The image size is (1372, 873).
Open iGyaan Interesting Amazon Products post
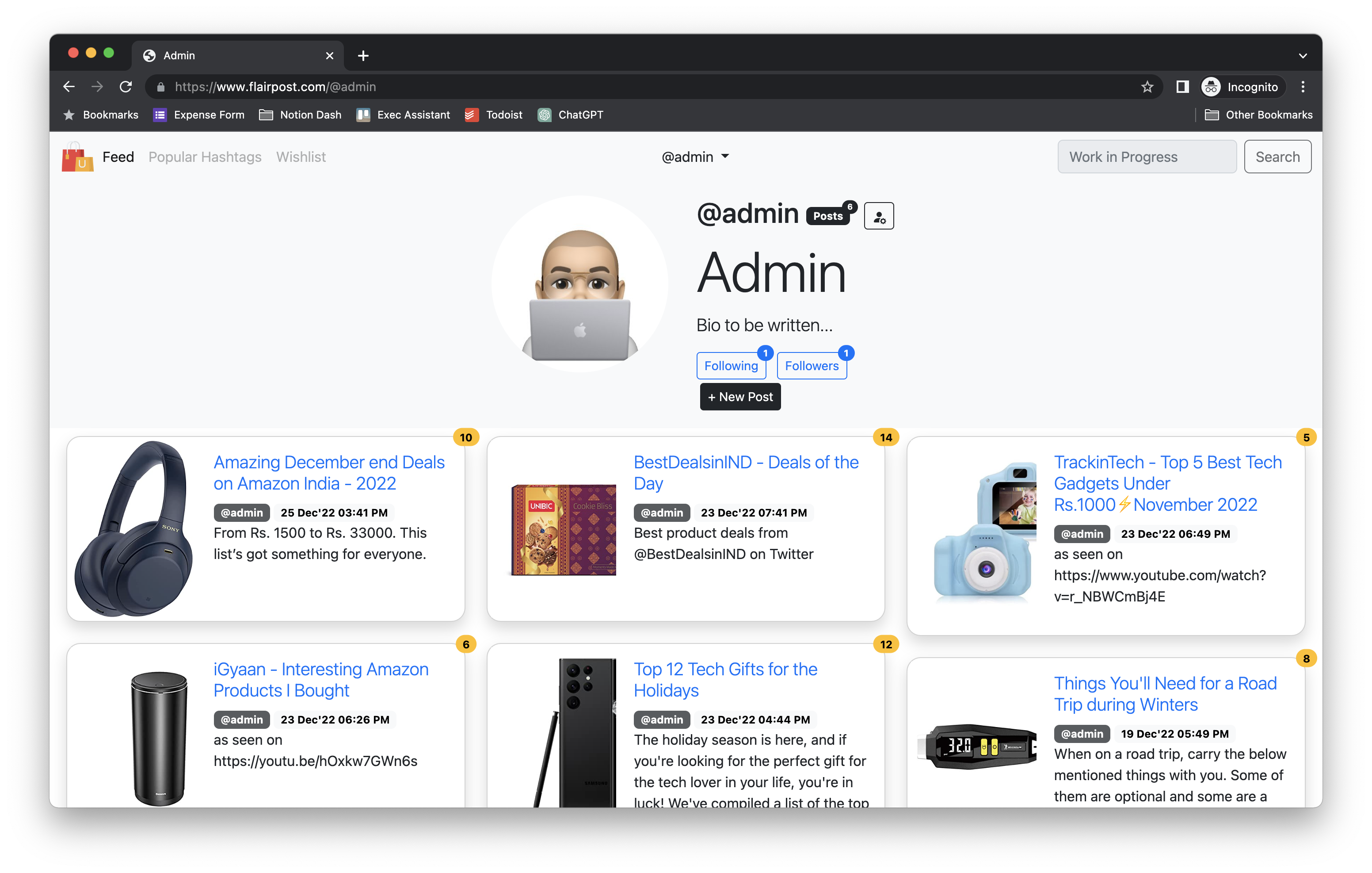click(x=321, y=680)
